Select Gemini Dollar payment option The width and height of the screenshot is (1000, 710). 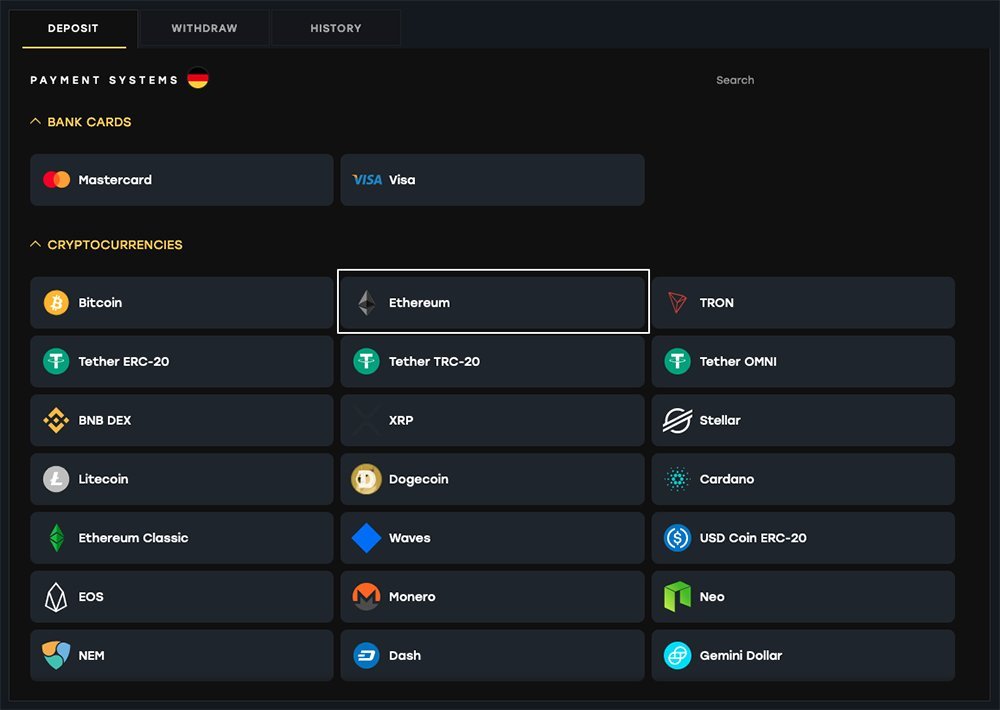(802, 656)
